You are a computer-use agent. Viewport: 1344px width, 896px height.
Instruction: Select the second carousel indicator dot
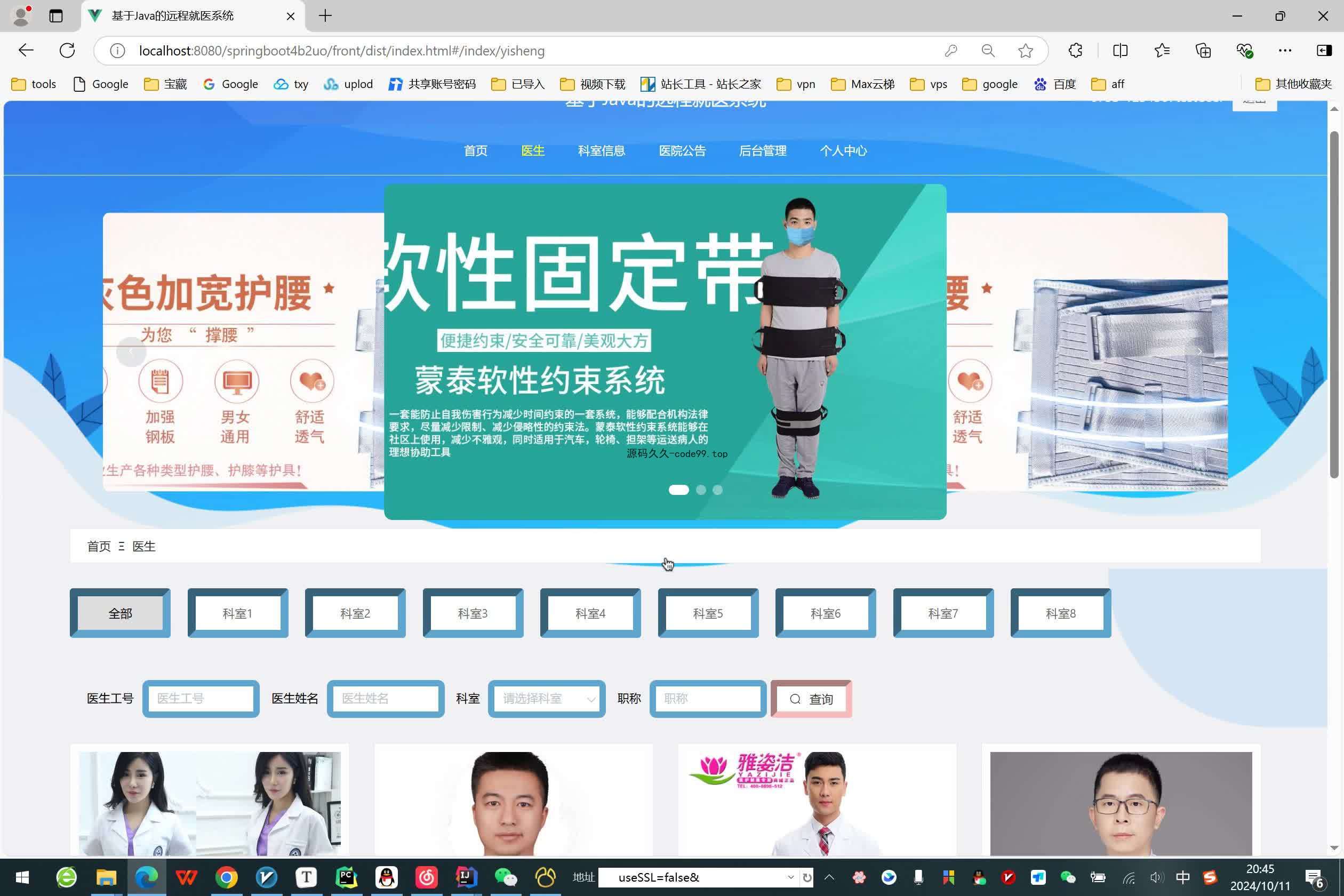[701, 490]
